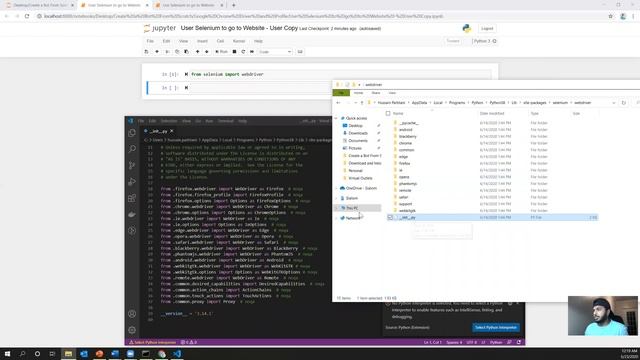The height and width of the screenshot is (360, 640).
Task: Select Downloads in Quick access
Action: [x=358, y=133]
